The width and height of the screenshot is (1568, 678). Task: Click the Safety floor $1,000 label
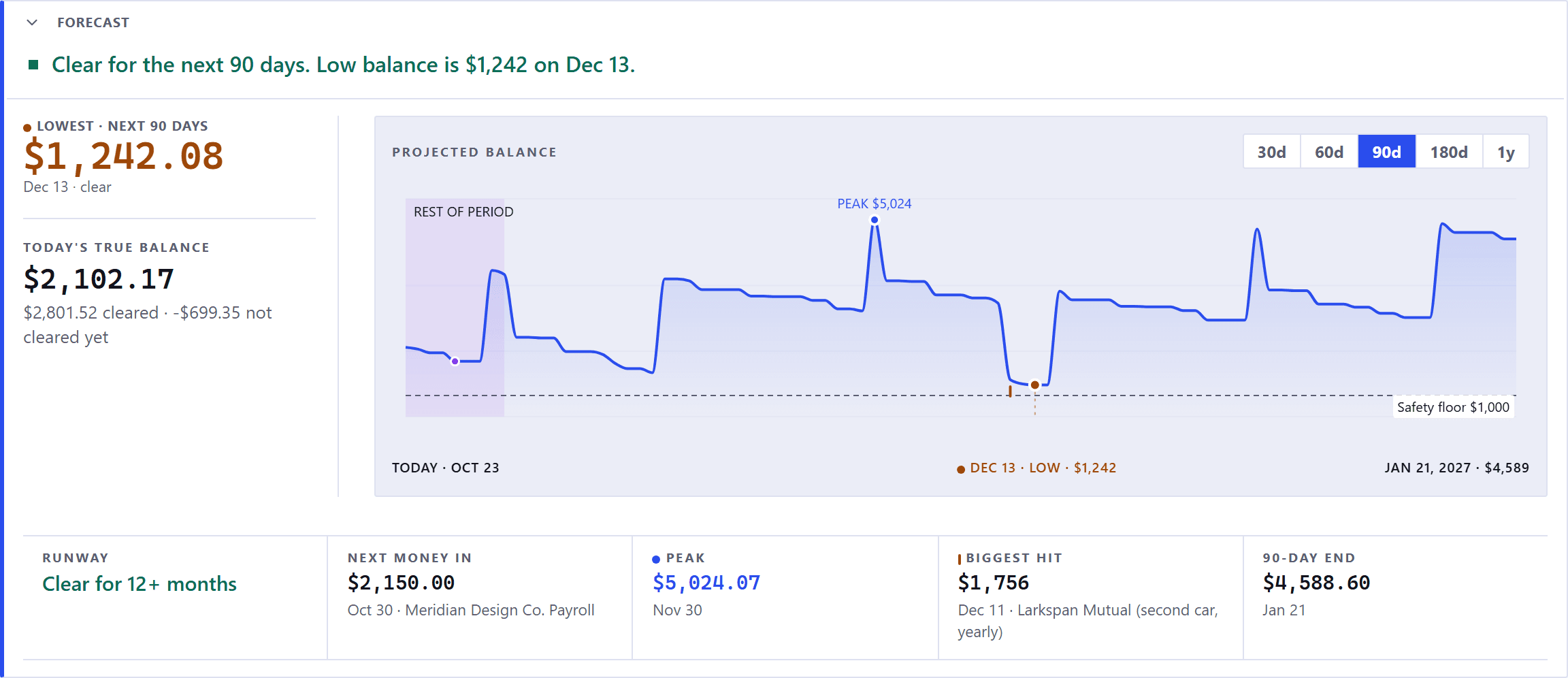tap(1453, 407)
